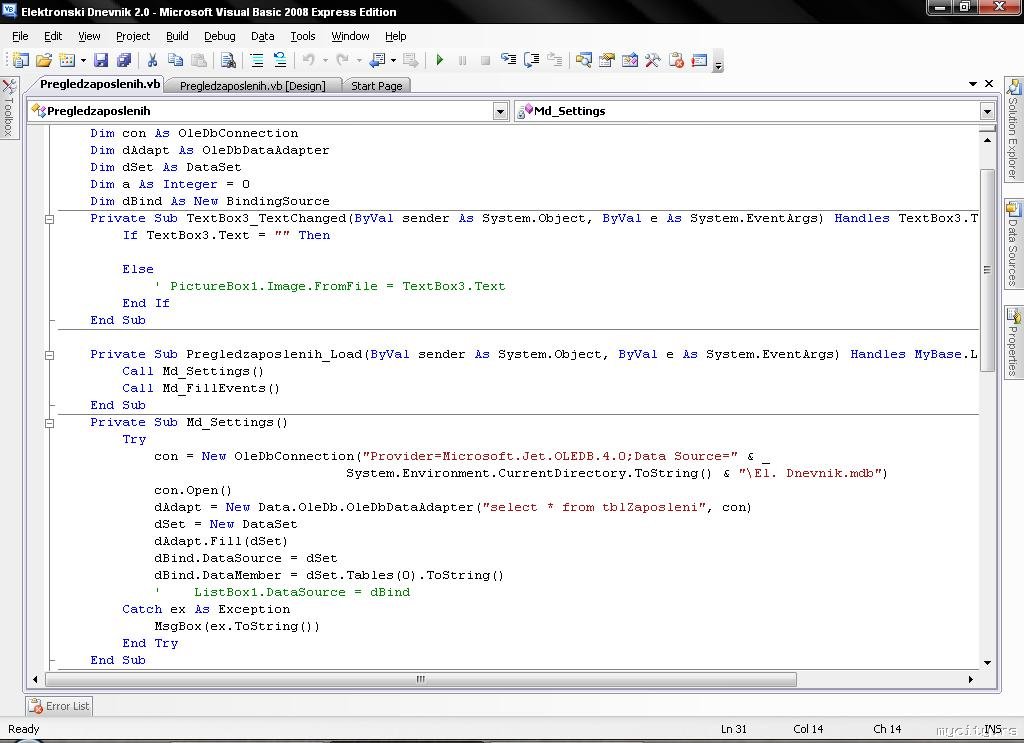Screen dimensions: 1024x743
Task: Click the Start Debugging play icon
Action: click(x=439, y=60)
